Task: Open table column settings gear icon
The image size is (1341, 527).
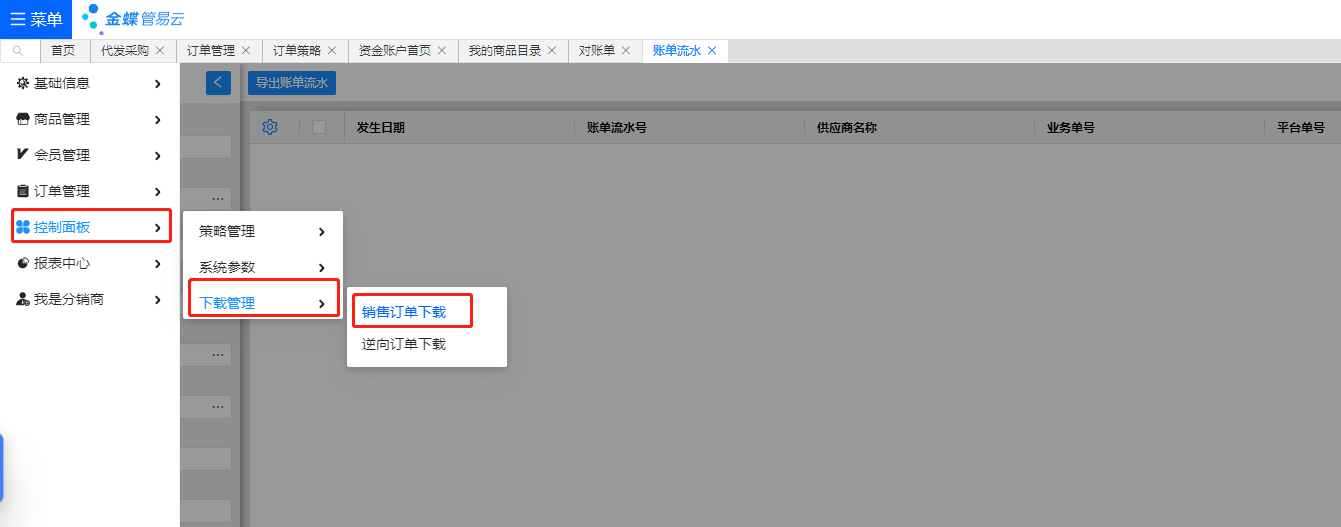Action: 269,127
